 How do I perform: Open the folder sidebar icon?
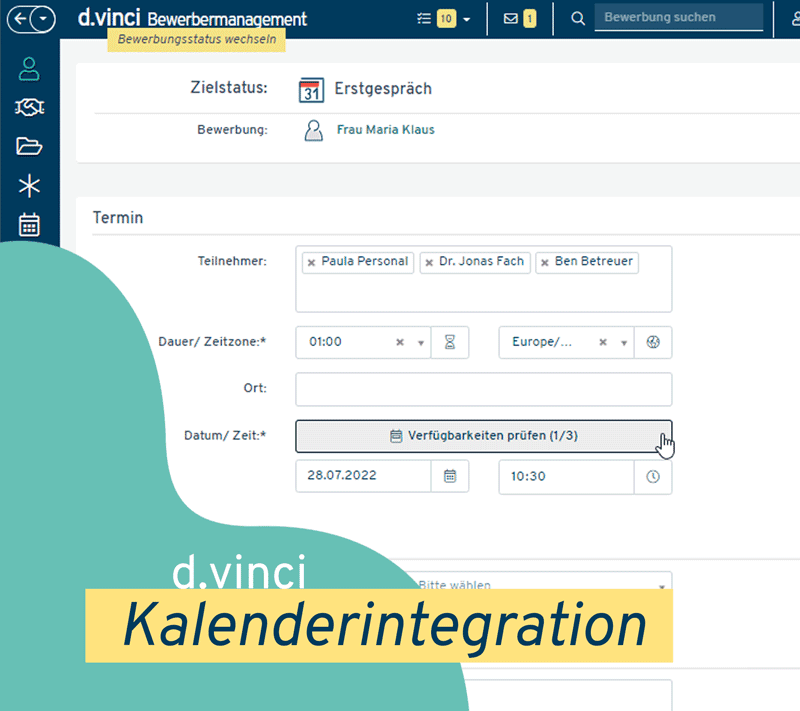coord(29,146)
